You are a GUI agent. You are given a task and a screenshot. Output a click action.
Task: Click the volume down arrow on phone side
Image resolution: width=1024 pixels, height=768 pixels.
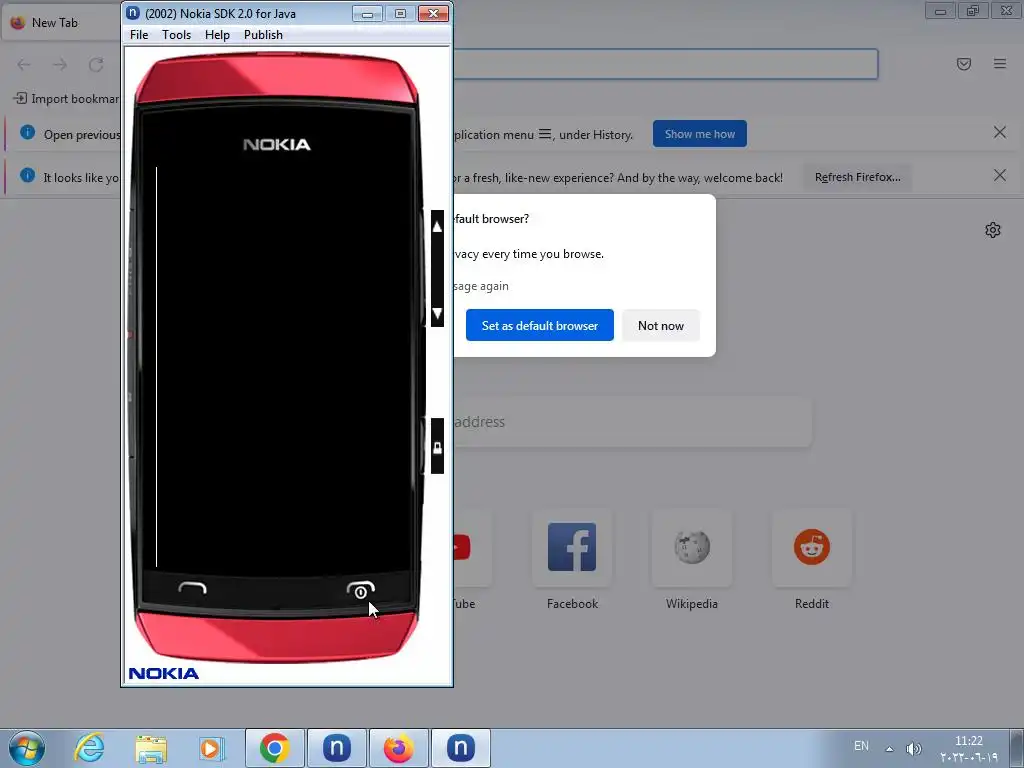click(x=437, y=313)
